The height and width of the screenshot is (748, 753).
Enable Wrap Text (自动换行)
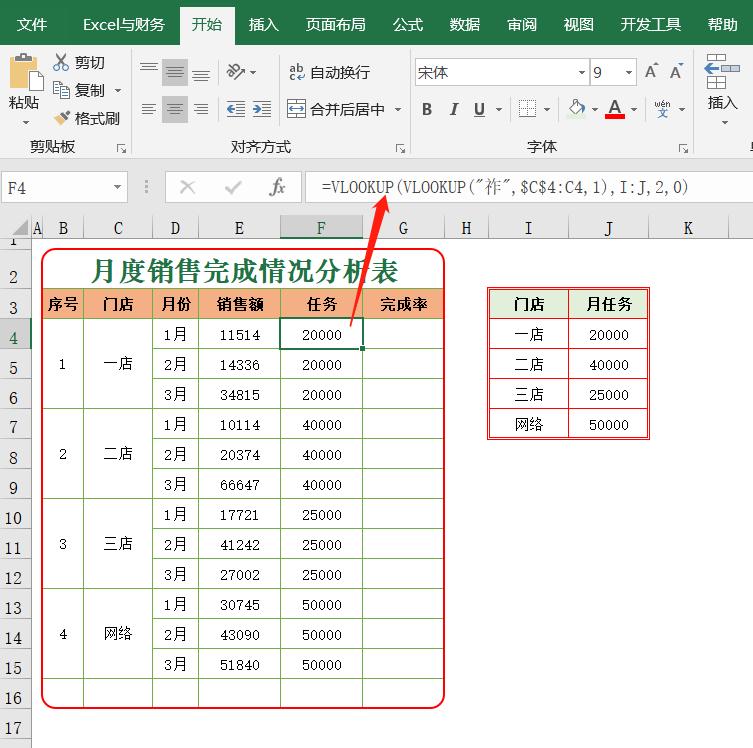pyautogui.click(x=329, y=72)
